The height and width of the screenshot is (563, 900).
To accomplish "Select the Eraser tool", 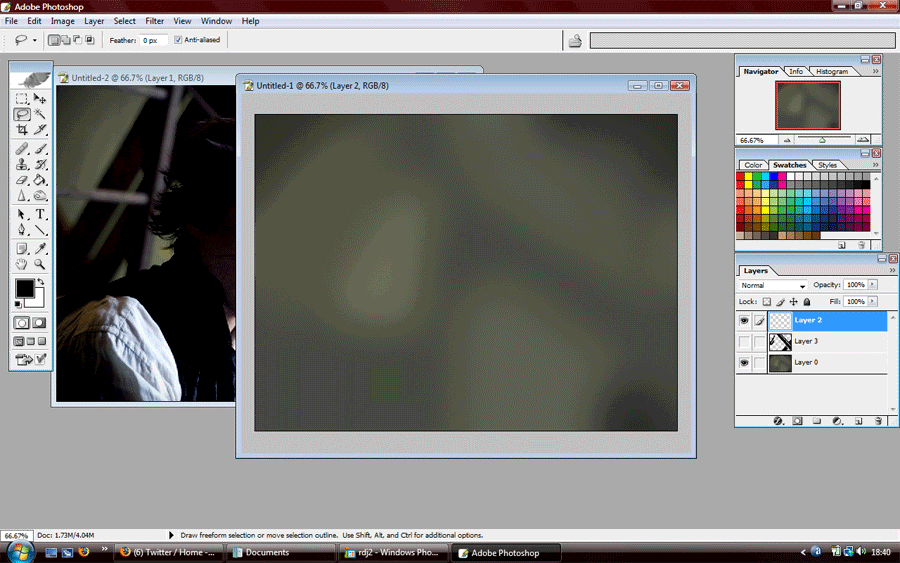I will (22, 180).
